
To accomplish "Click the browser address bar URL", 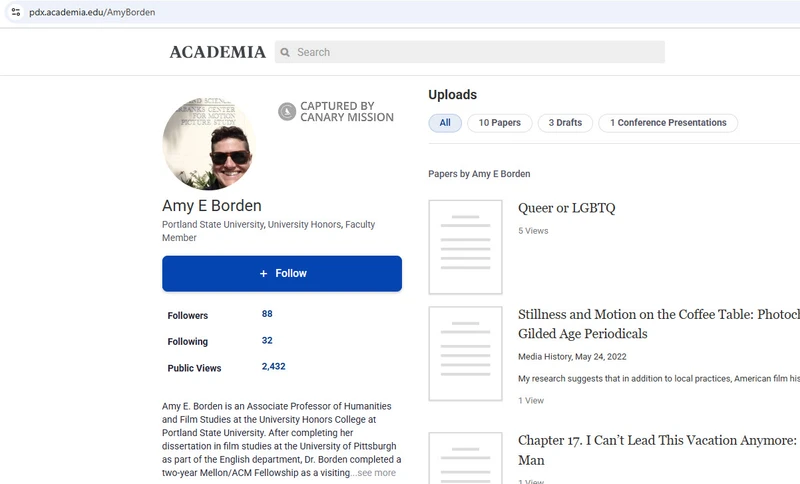I will click(x=92, y=12).
